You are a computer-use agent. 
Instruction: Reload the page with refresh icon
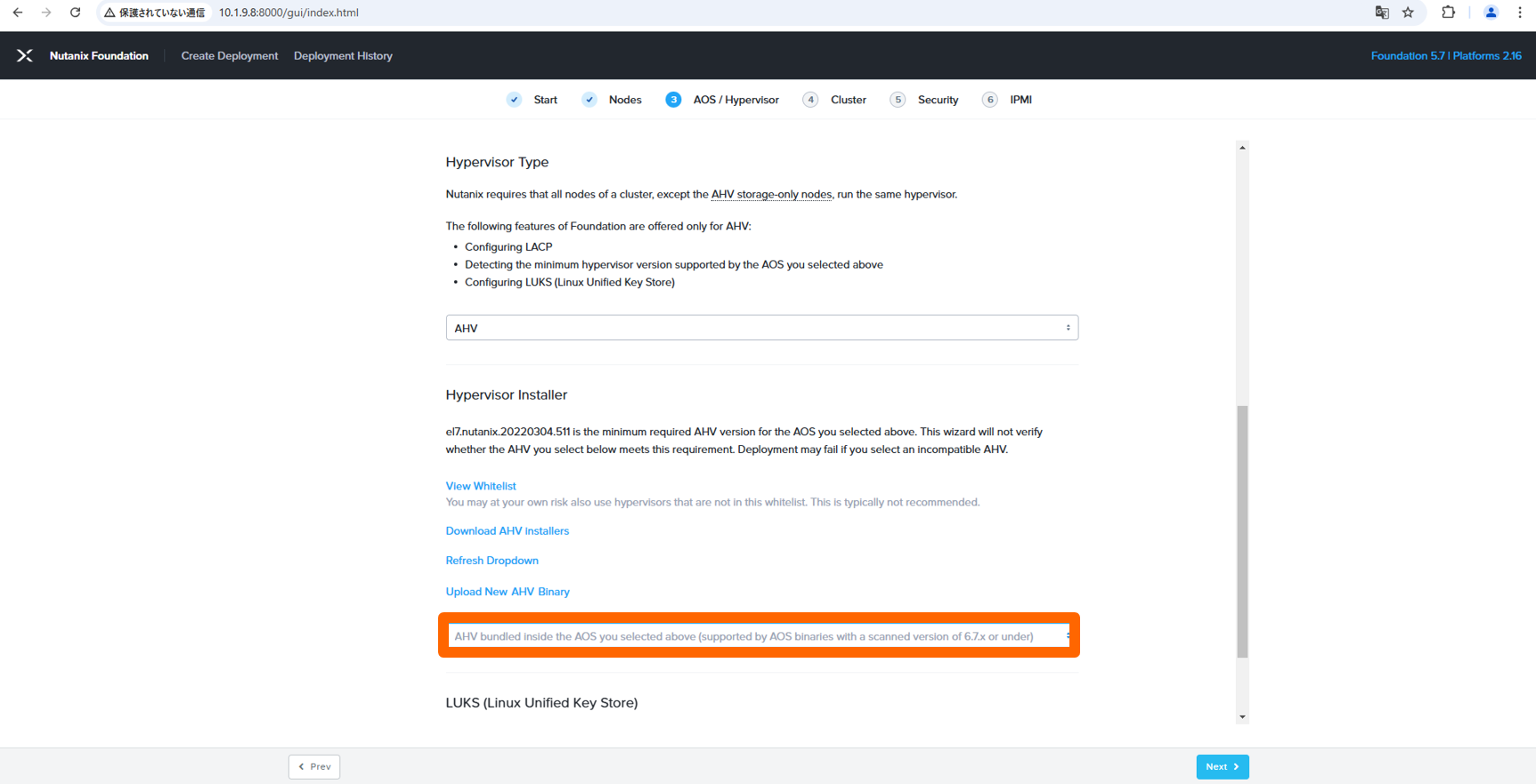click(76, 12)
